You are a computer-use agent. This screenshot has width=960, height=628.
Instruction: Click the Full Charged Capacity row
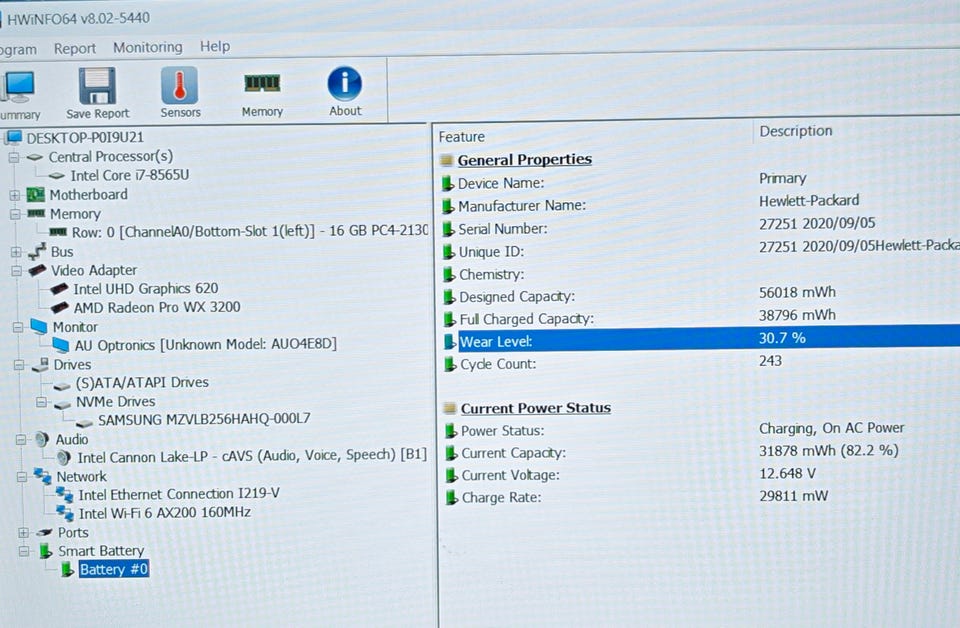(700, 317)
